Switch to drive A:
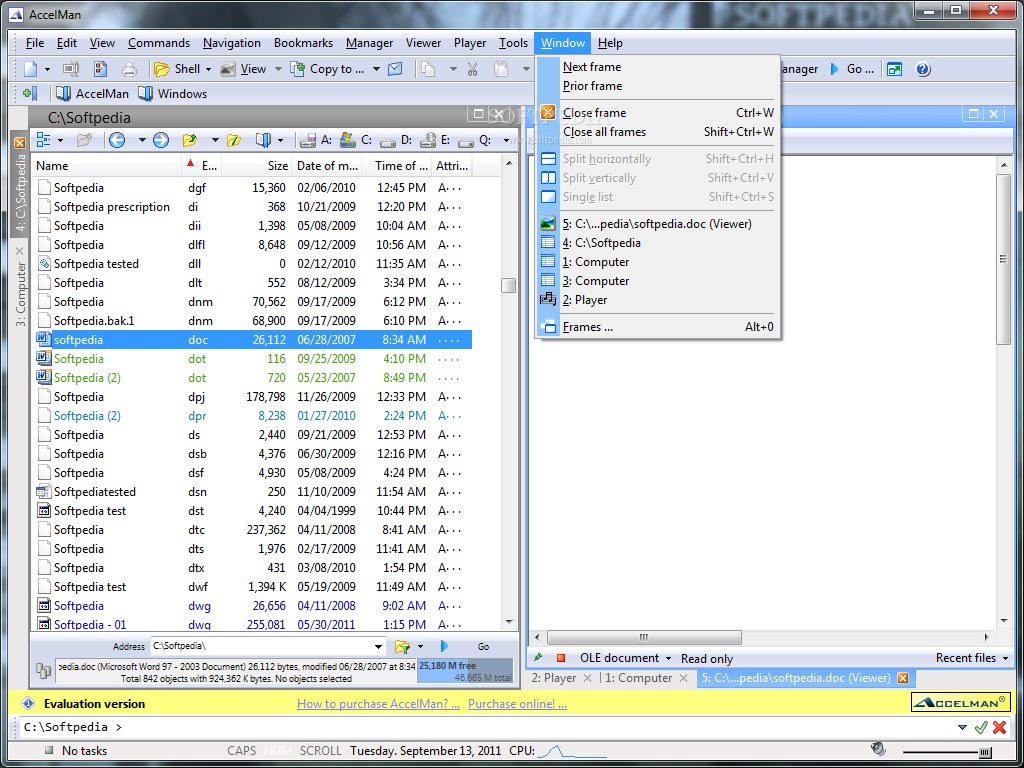This screenshot has height=768, width=1024. (x=316, y=140)
